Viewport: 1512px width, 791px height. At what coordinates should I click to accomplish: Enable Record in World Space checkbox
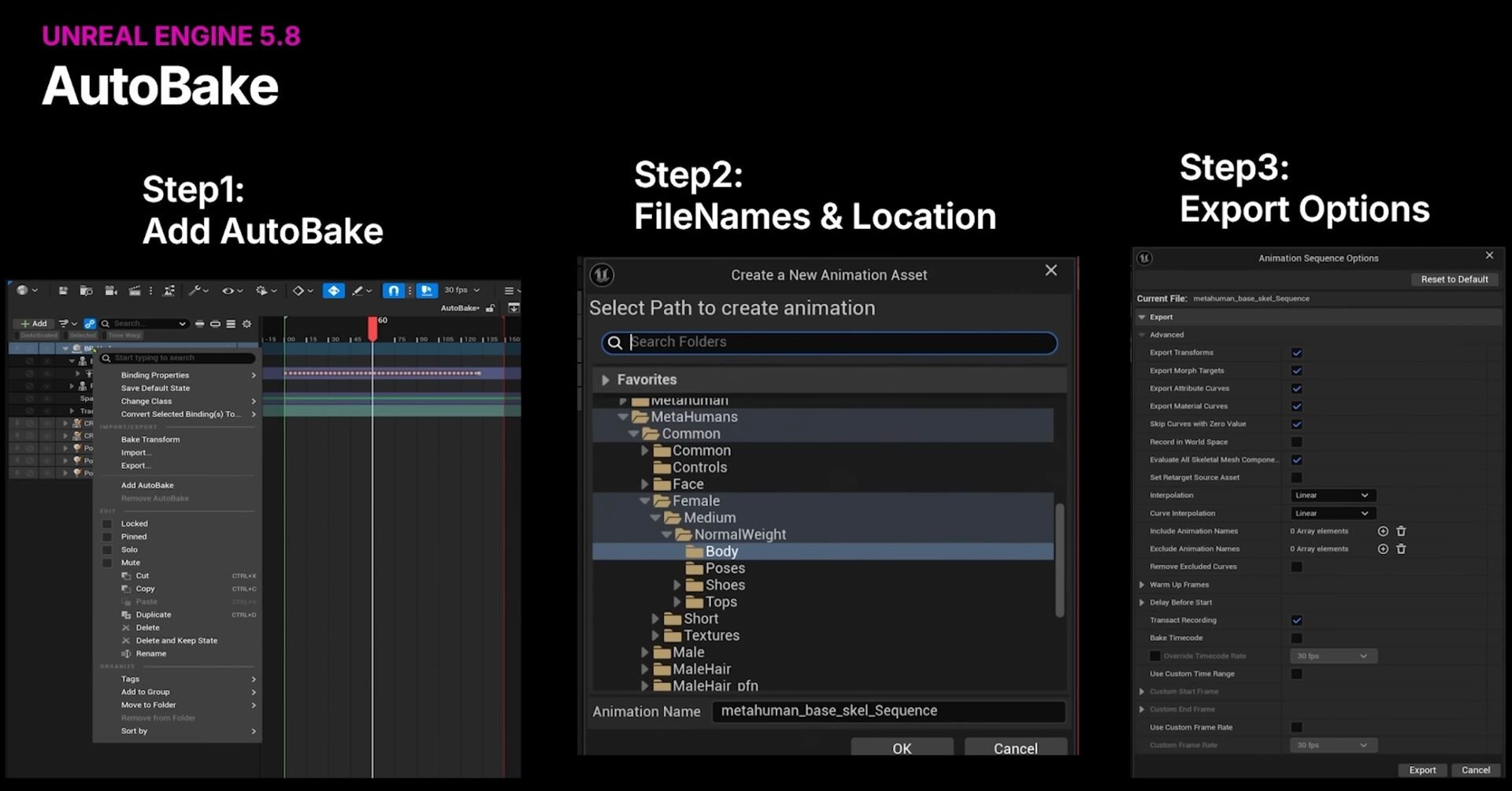[x=1297, y=442]
